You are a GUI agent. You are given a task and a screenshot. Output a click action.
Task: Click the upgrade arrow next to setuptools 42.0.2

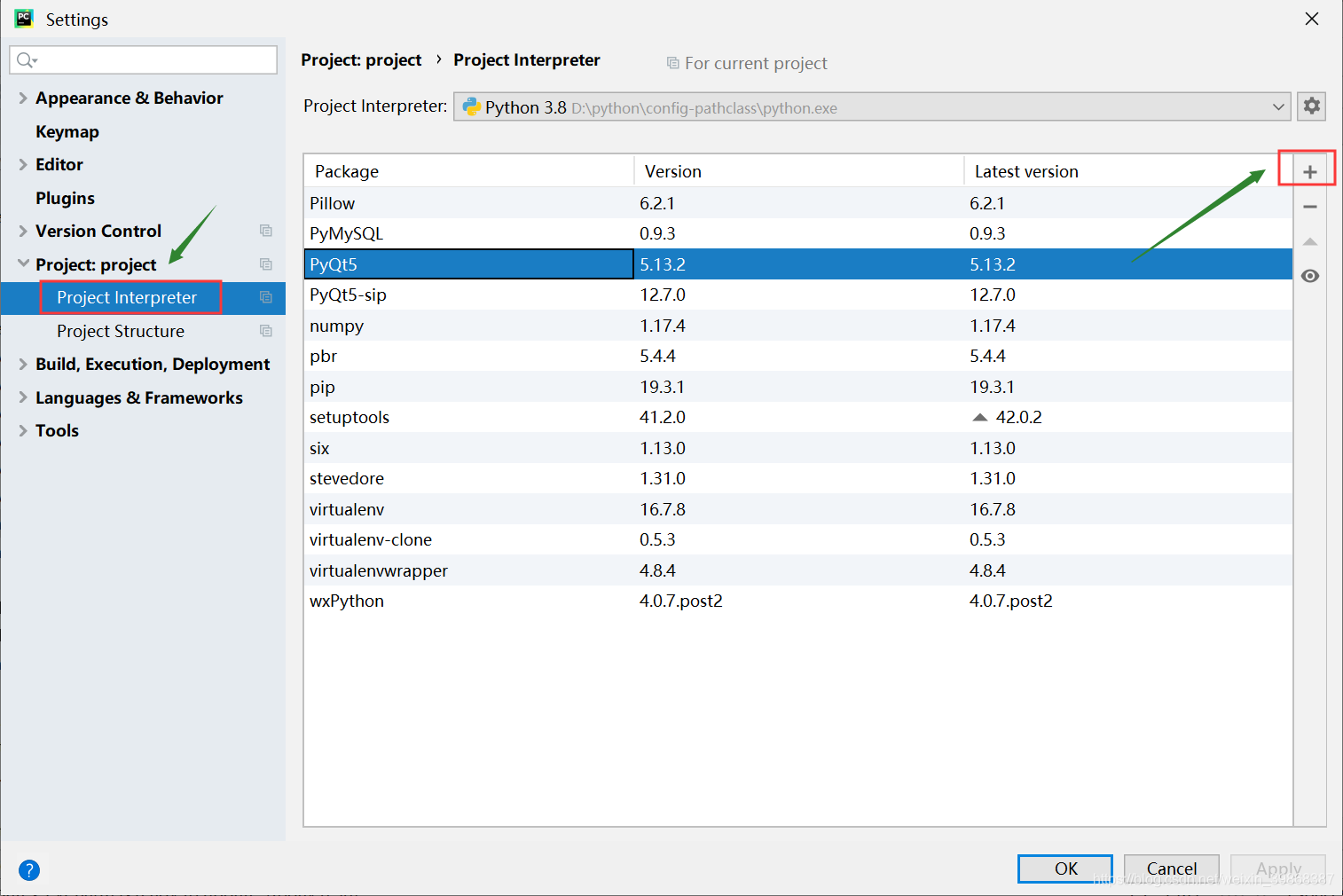click(979, 417)
